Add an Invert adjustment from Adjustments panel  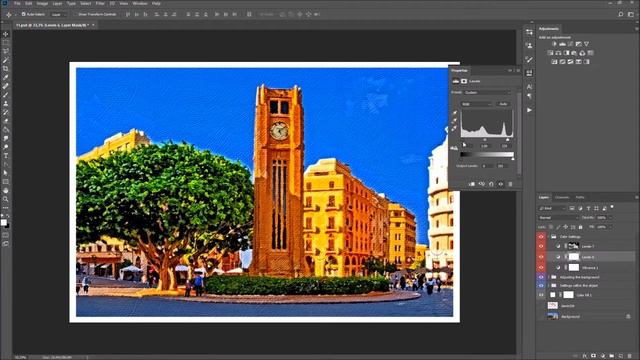pyautogui.click(x=554, y=62)
